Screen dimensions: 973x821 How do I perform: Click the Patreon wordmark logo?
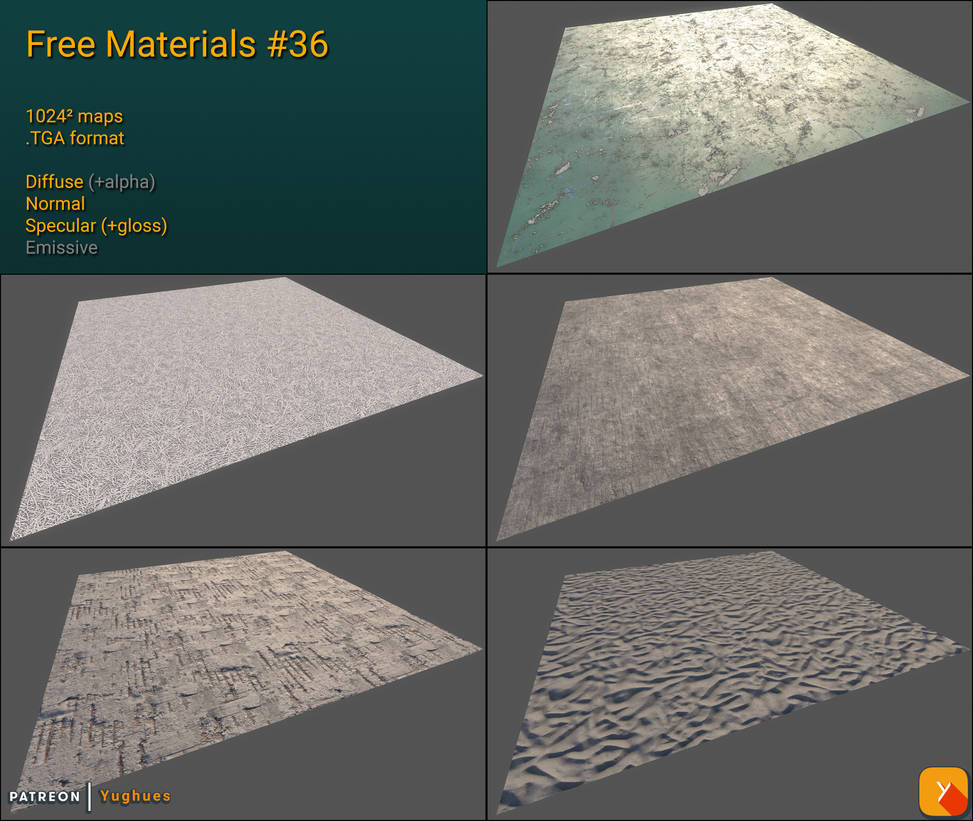(47, 796)
